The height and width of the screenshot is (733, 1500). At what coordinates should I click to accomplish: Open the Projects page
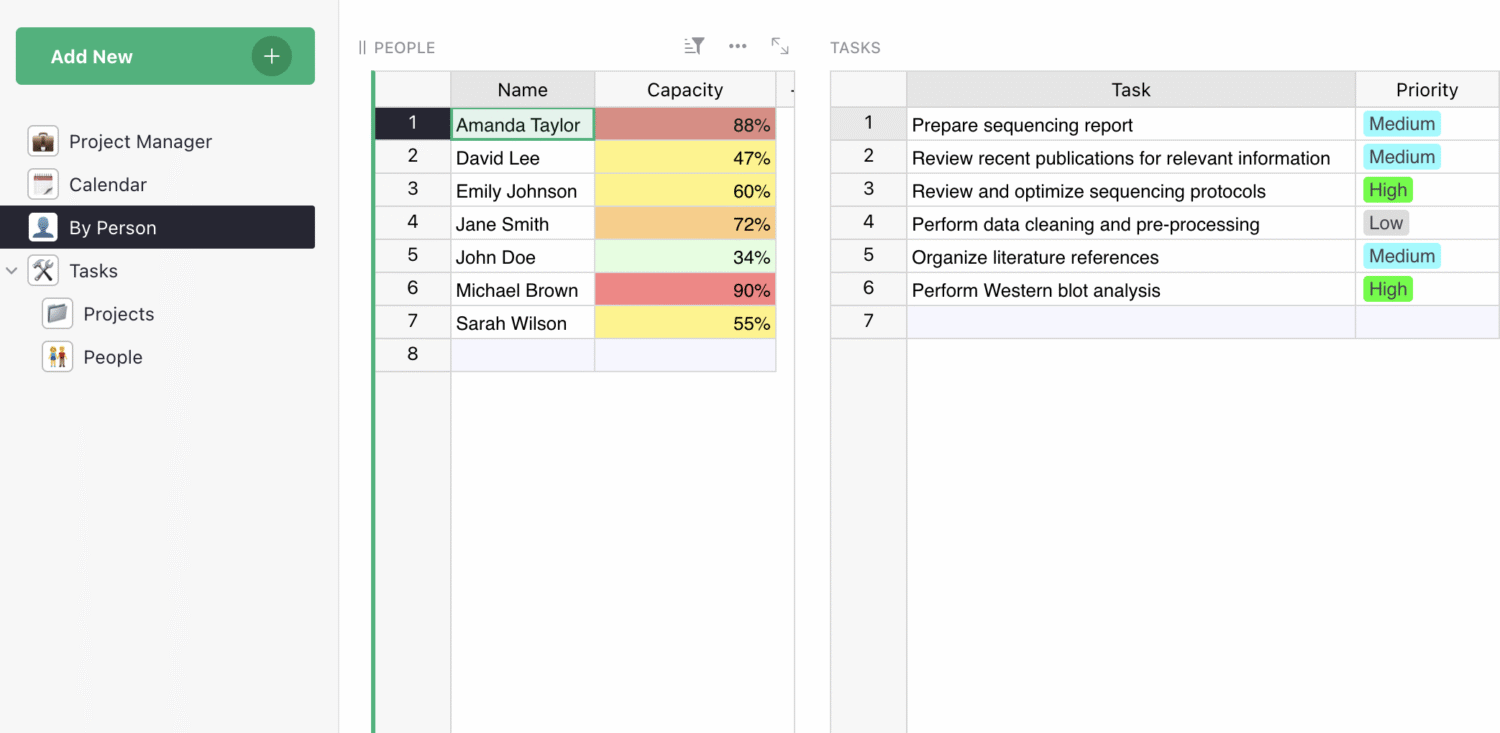118,314
